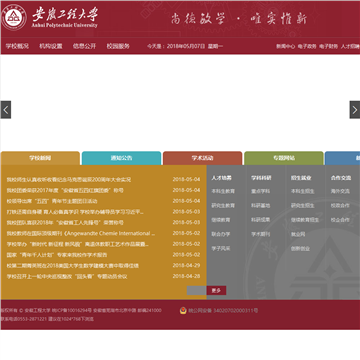Open 学术期刊 link

260,234
